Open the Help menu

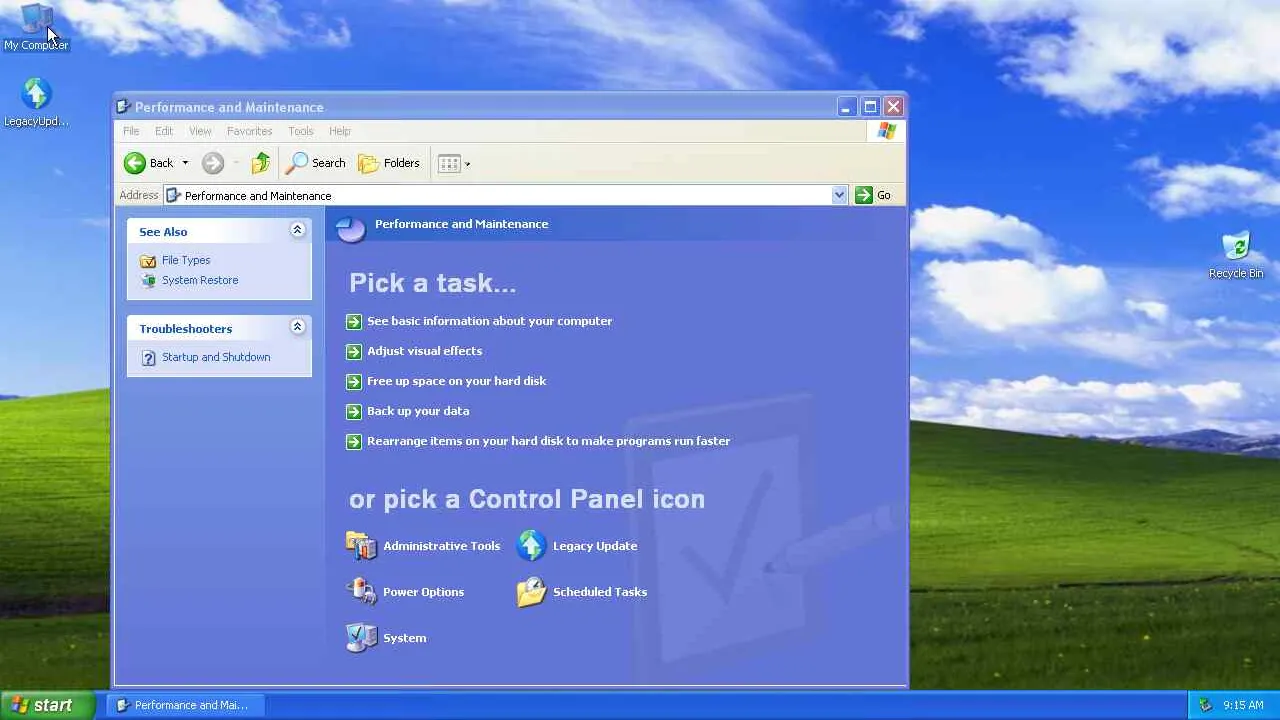340,131
